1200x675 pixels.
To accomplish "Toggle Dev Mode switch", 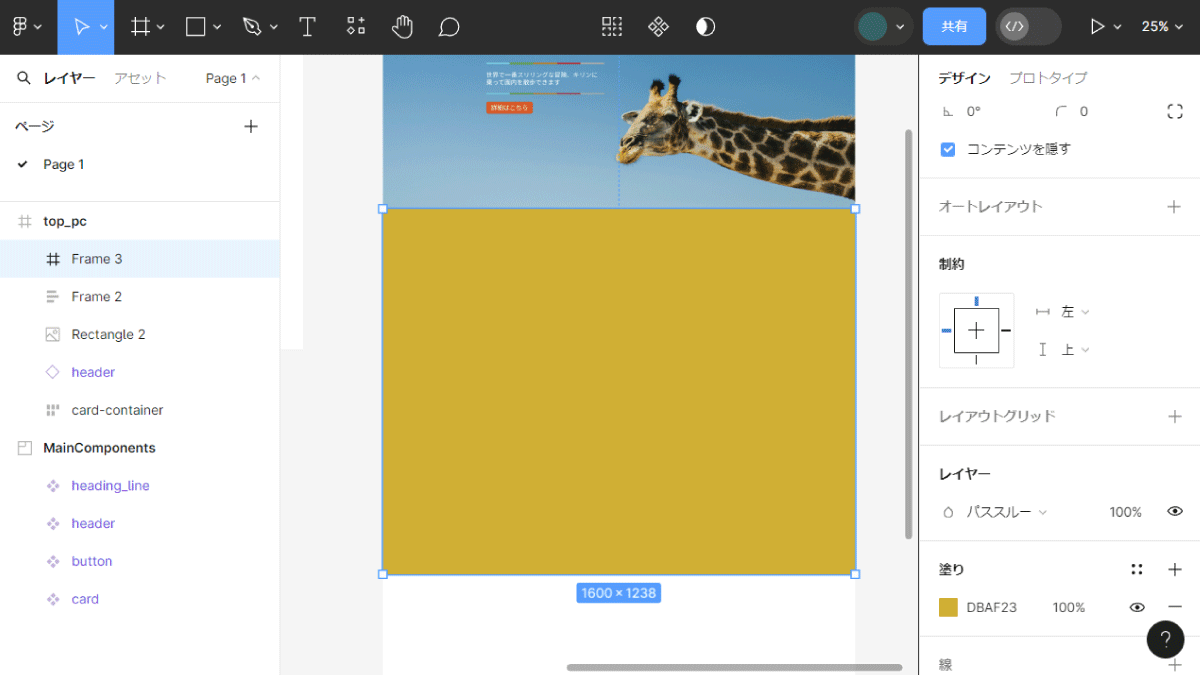I will [1028, 27].
